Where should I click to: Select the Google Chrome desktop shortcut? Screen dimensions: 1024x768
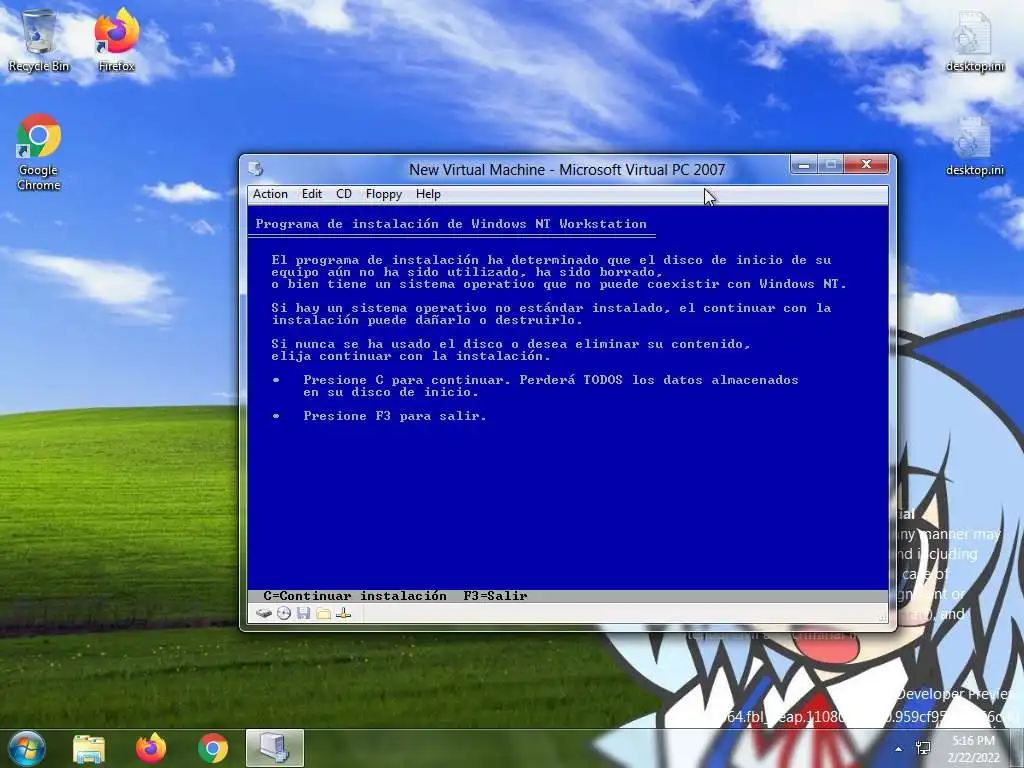39,152
